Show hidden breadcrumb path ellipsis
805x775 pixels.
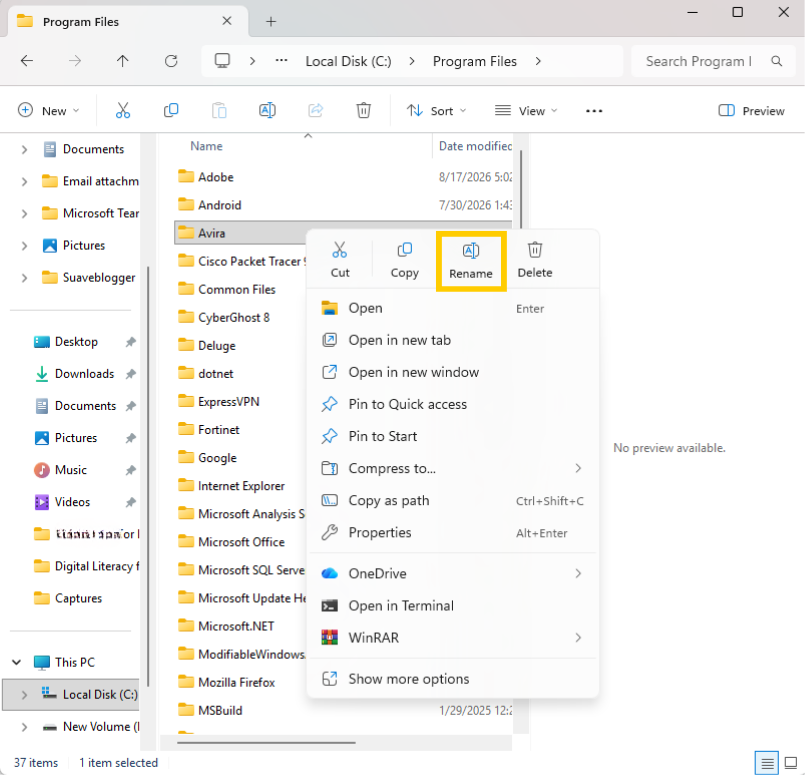[x=281, y=61]
